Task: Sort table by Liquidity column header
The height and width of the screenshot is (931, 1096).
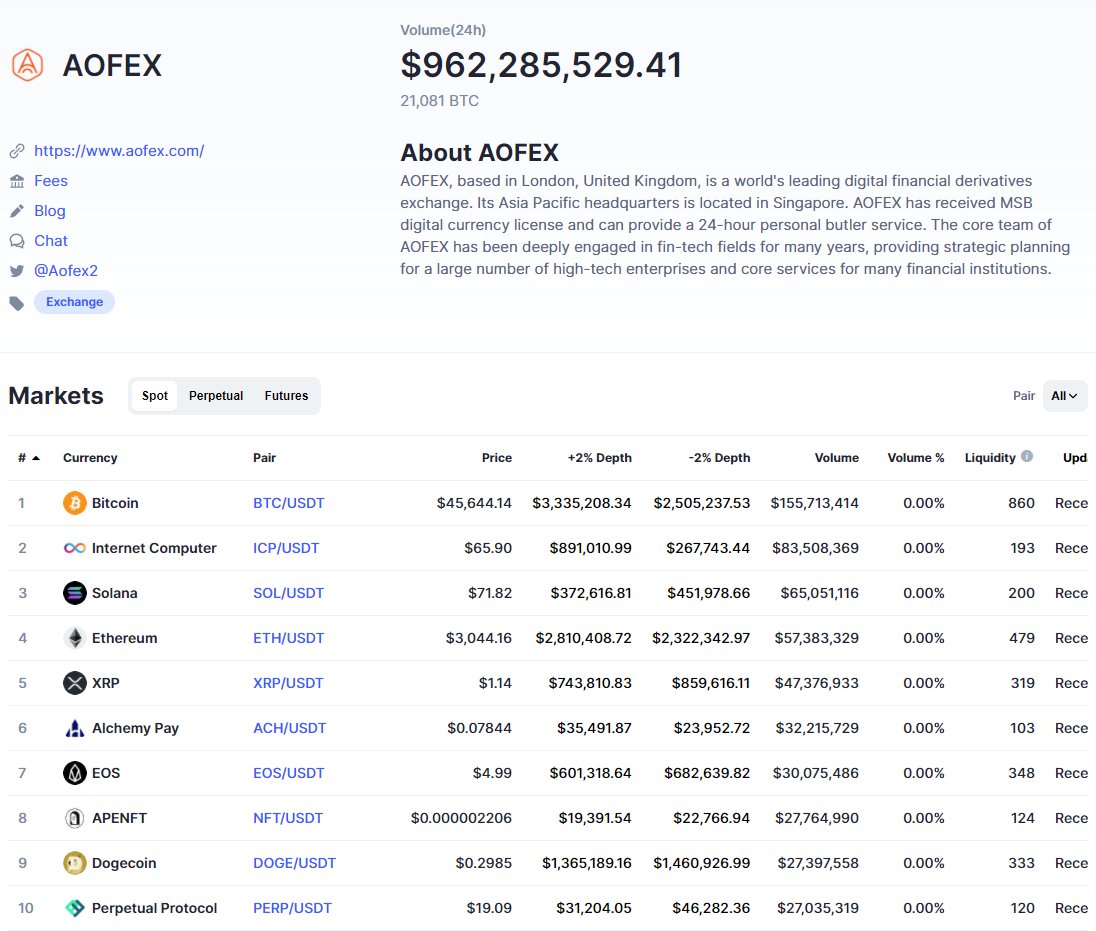Action: click(990, 458)
